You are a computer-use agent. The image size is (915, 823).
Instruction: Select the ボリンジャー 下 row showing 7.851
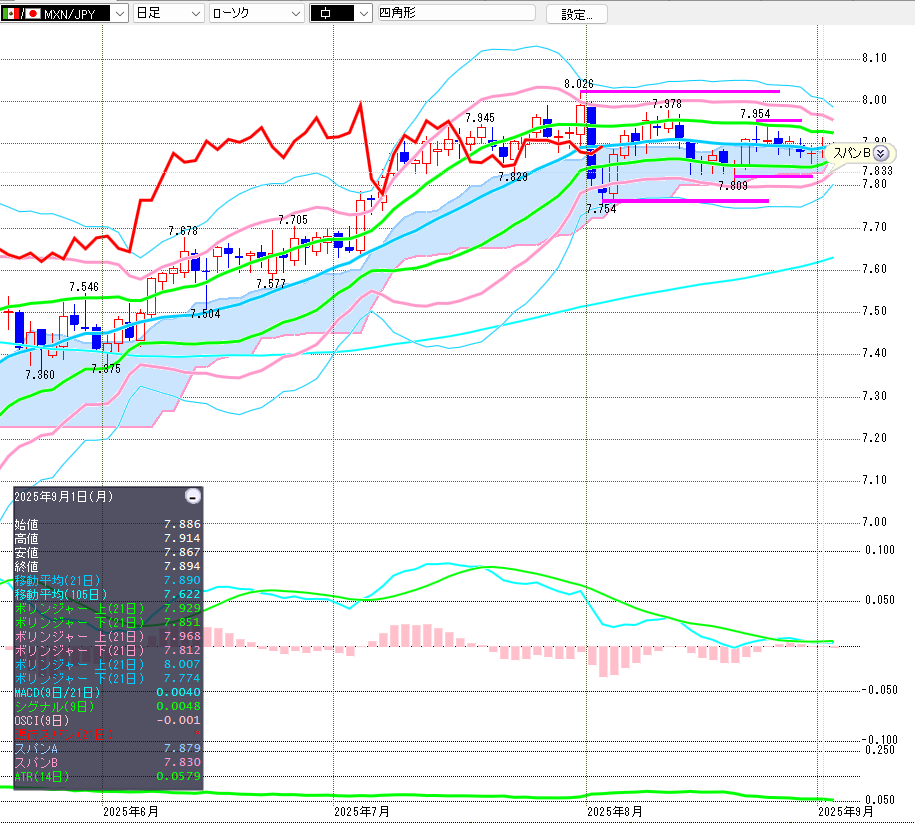tap(107, 622)
